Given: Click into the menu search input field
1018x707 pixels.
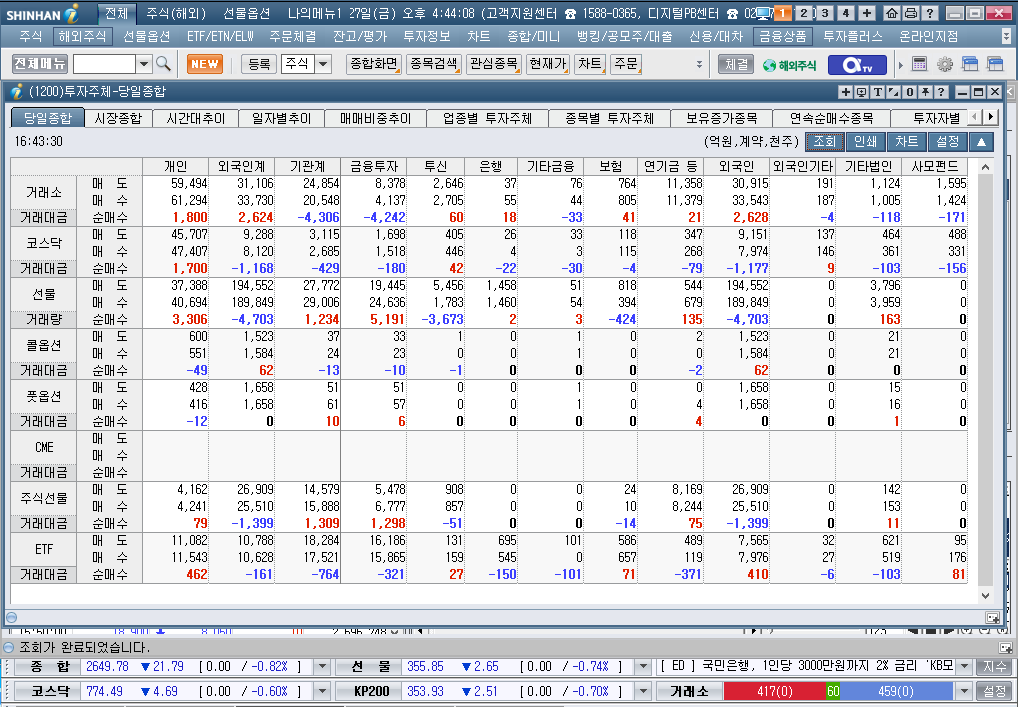Looking at the screenshot, I should pyautogui.click(x=105, y=64).
